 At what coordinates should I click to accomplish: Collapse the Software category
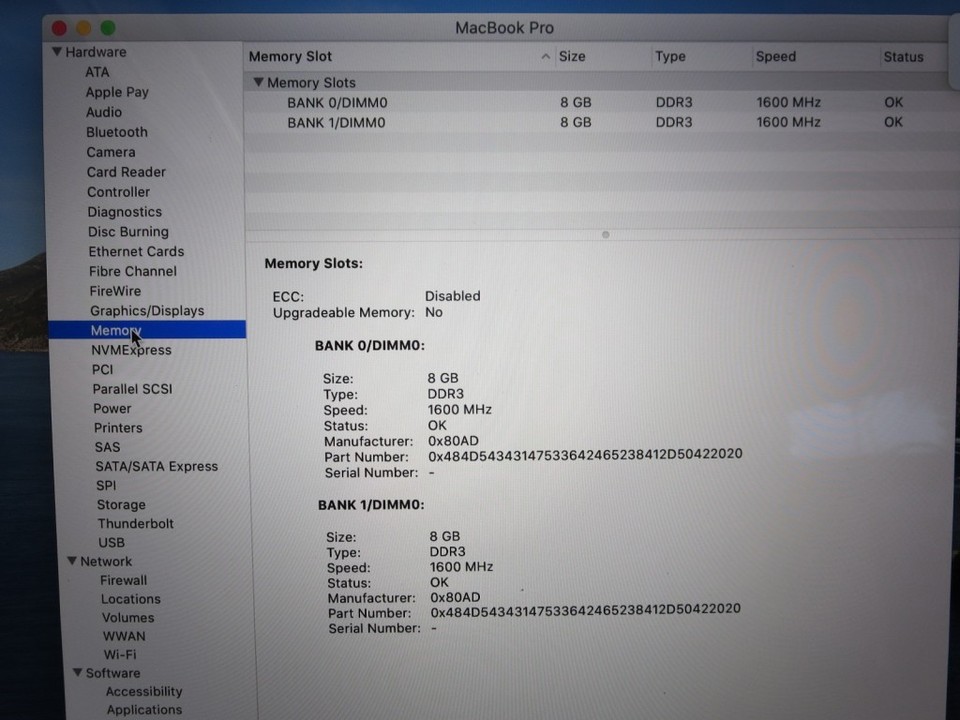(76, 673)
